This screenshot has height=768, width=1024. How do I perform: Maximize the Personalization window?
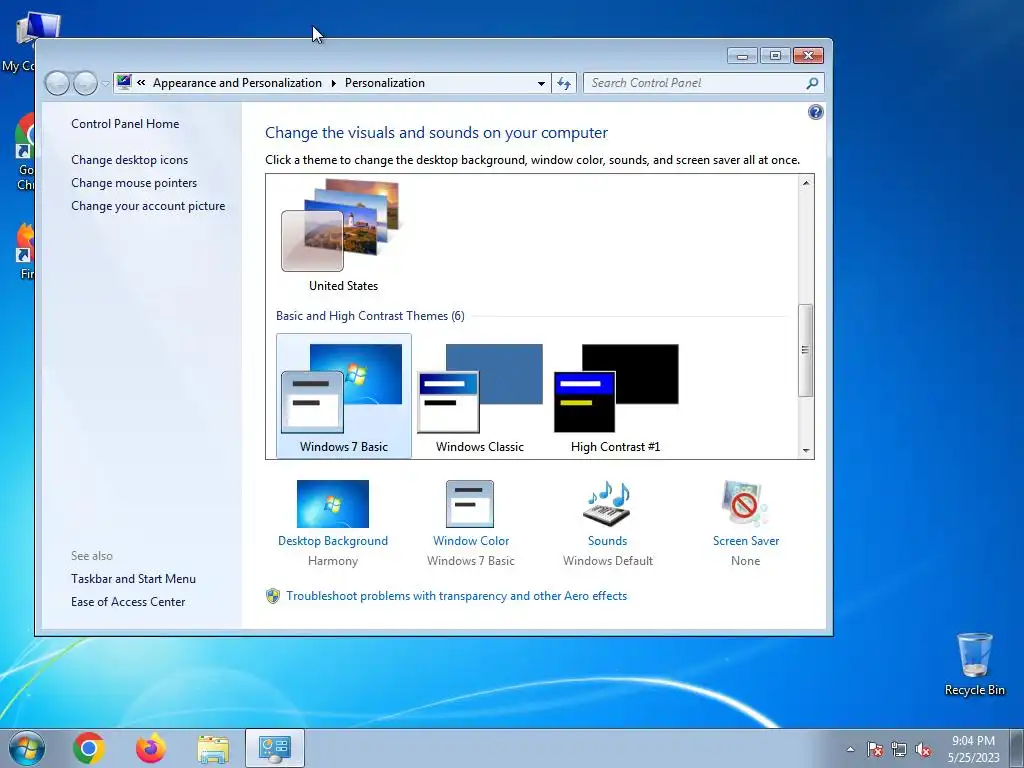click(775, 56)
